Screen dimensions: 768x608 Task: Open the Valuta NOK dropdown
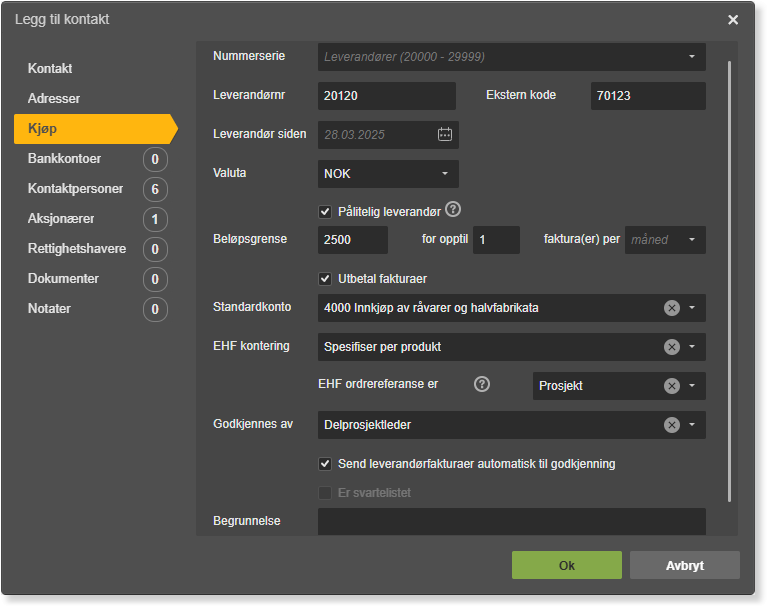[x=388, y=174]
